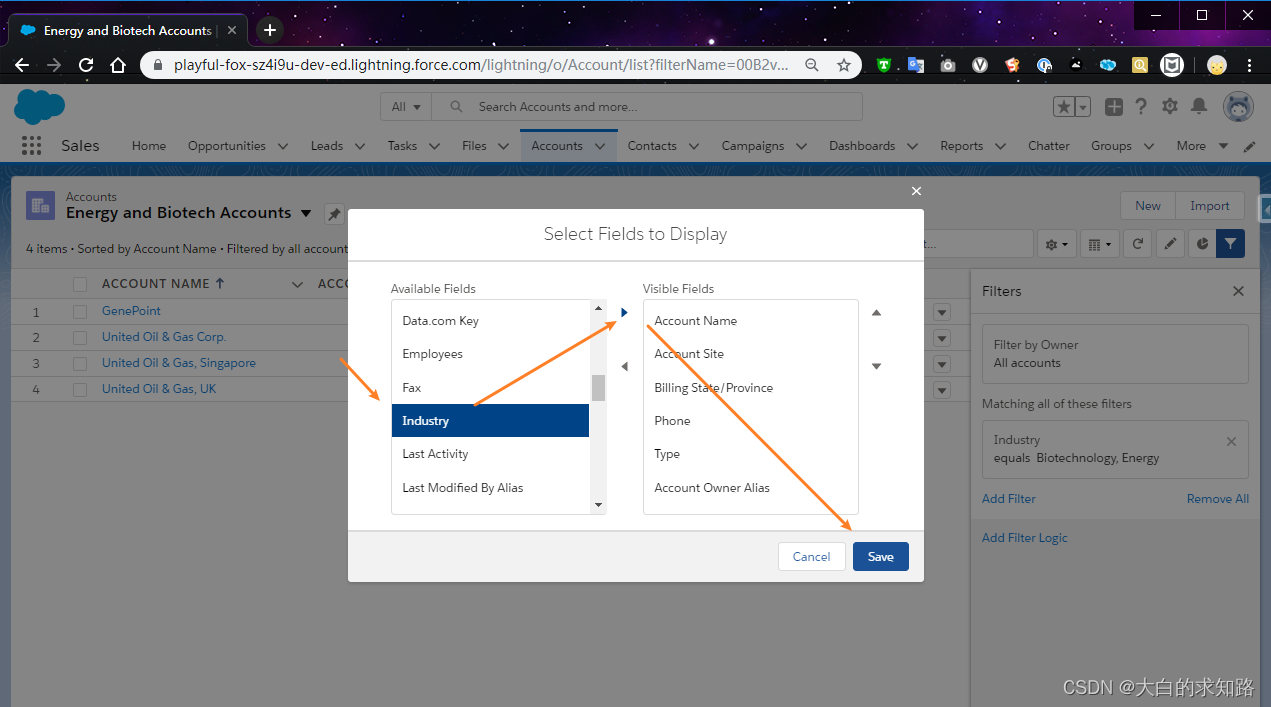This screenshot has height=707, width=1271.
Task: Check the row checkbox for United Oil & Gas, UK
Action: [80, 389]
